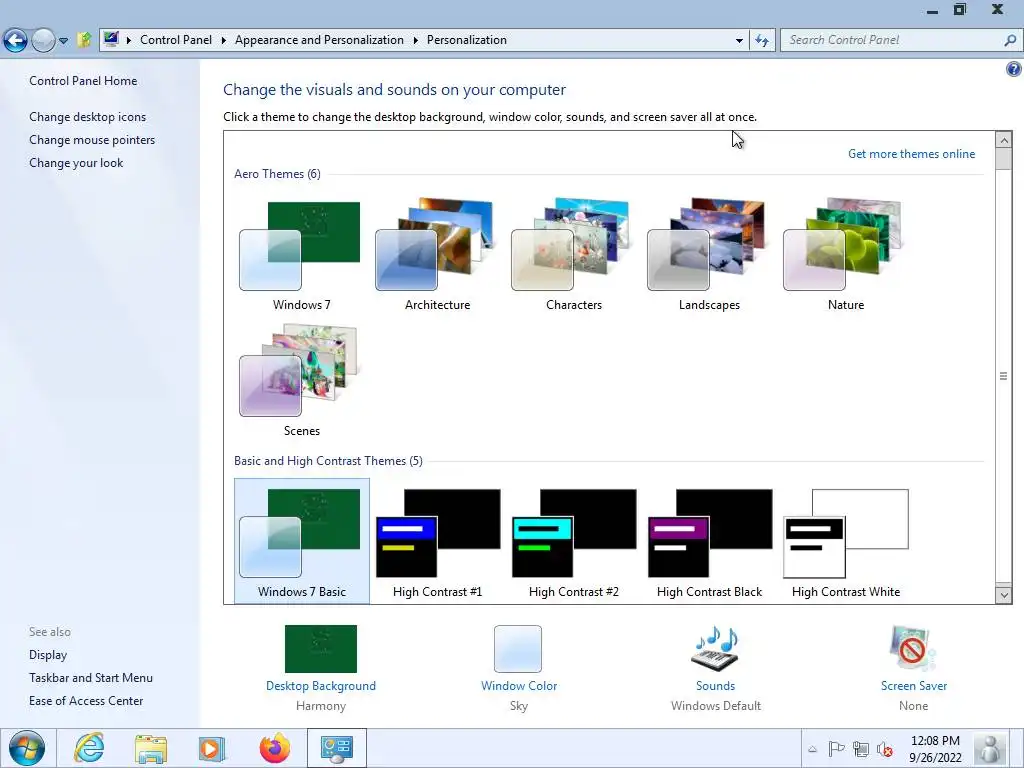Click the Back navigation button
The image size is (1024, 768).
tap(16, 40)
